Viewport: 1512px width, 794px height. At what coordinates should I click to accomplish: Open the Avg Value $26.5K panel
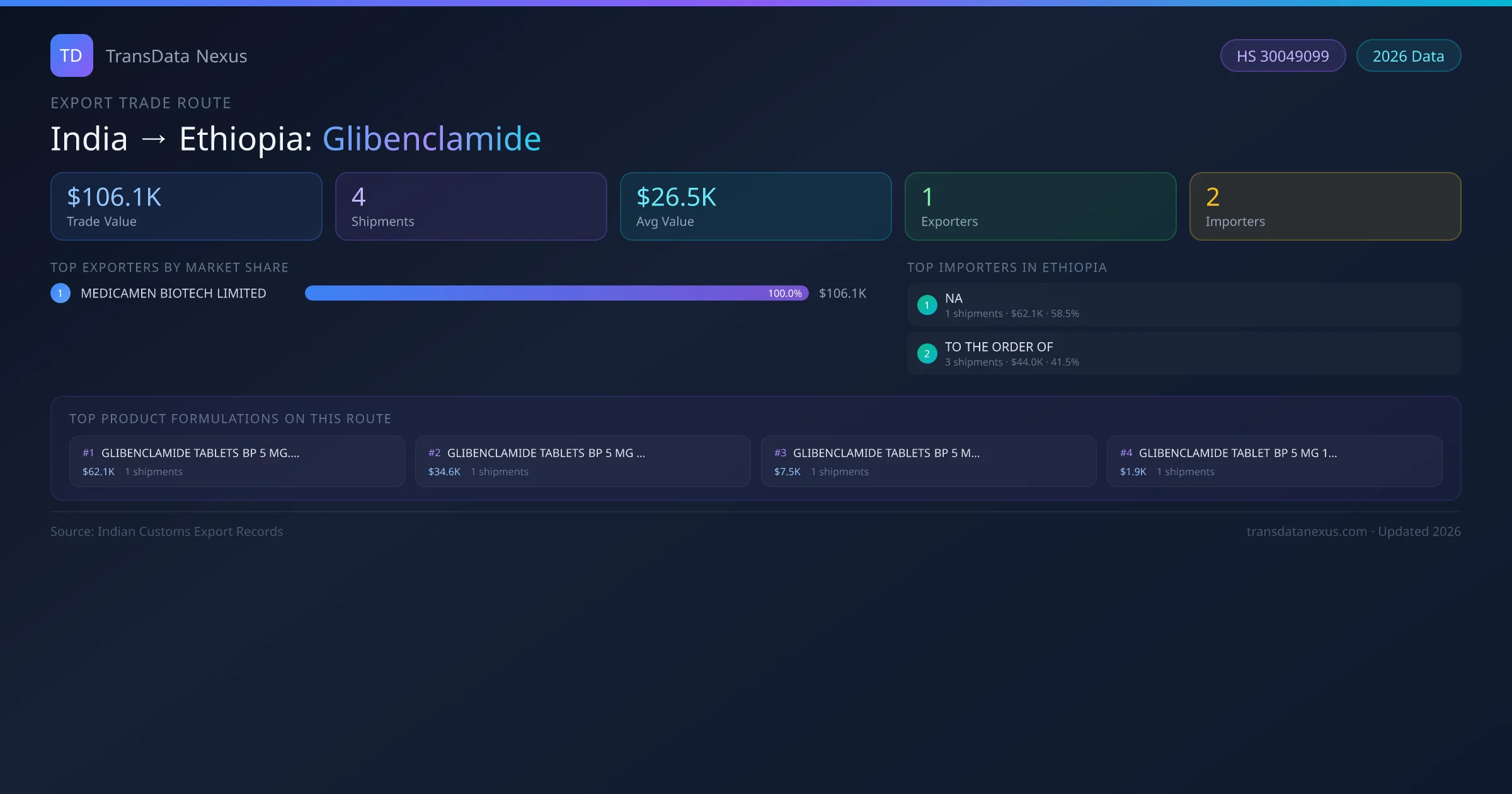tap(755, 206)
